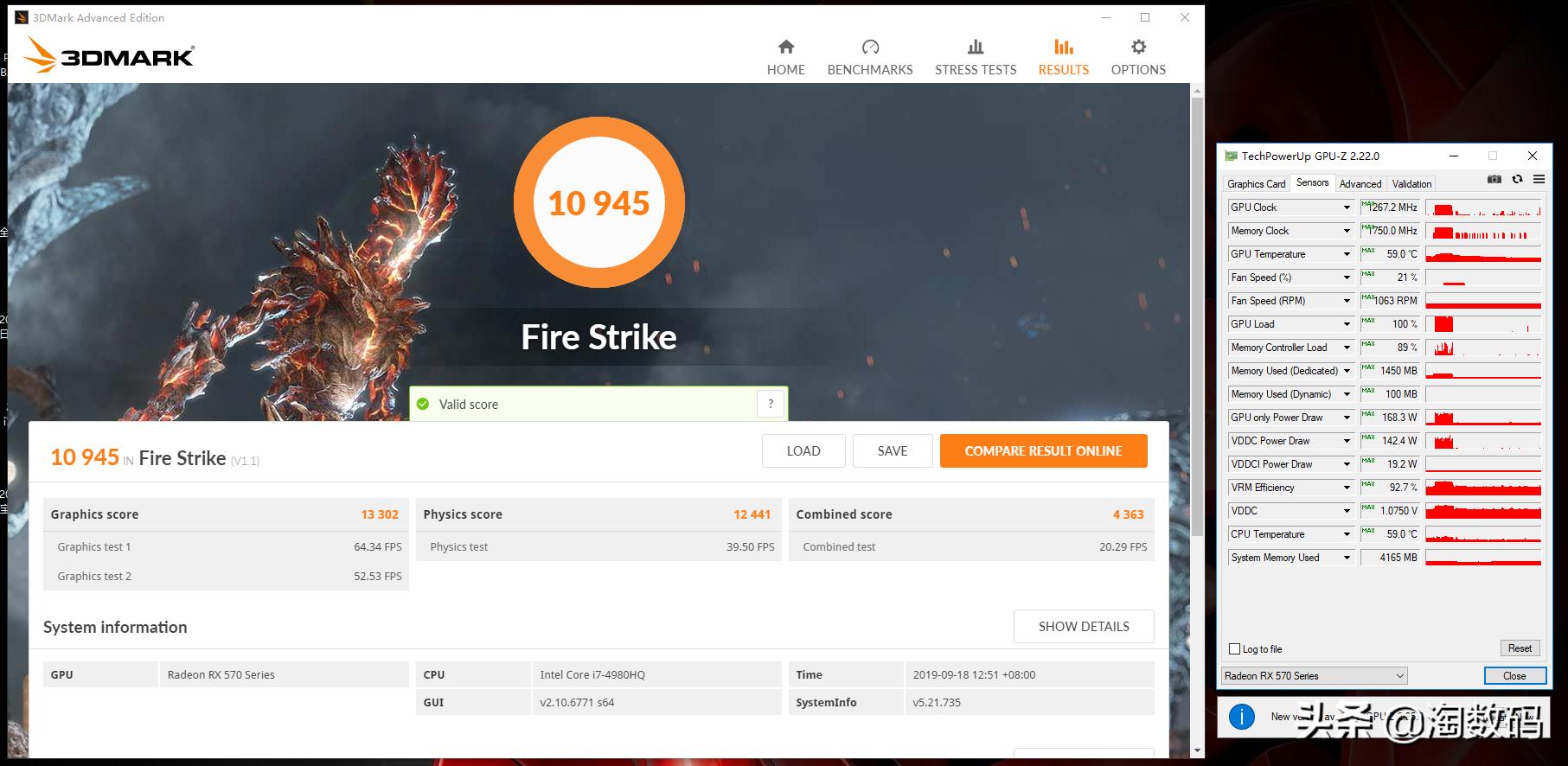
Task: Open the Memory Clock sensor dropdown
Action: click(x=1347, y=231)
